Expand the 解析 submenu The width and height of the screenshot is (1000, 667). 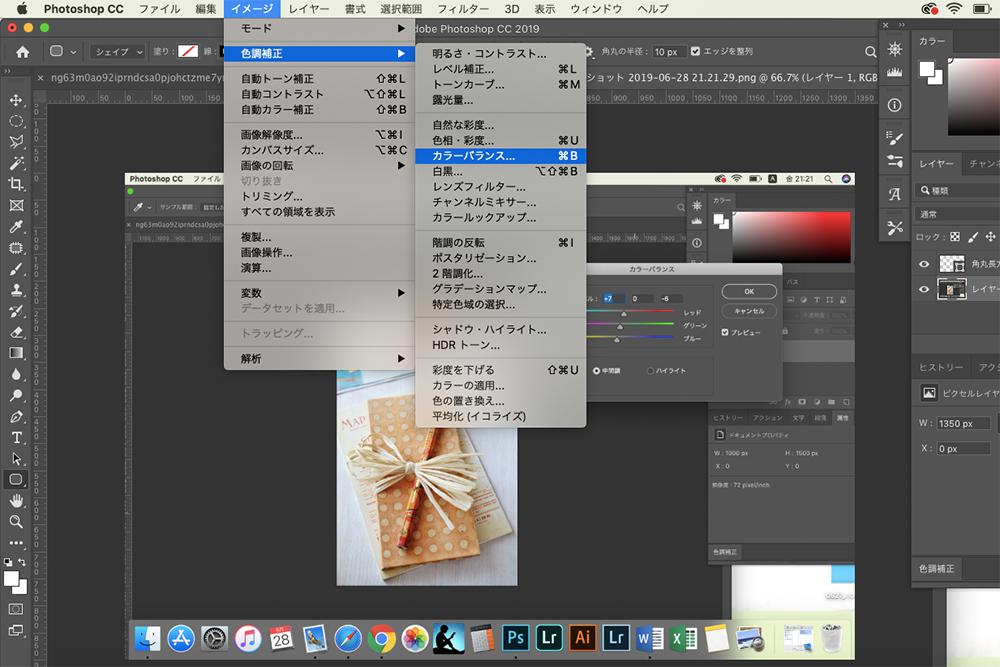point(319,359)
